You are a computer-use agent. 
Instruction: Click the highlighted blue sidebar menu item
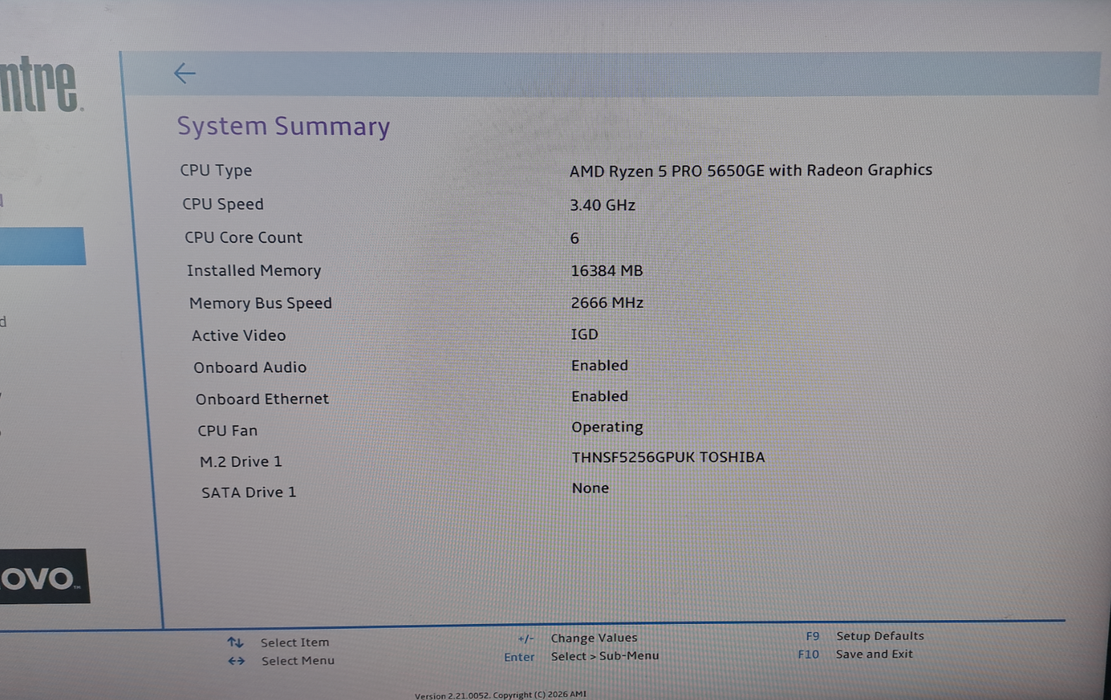(x=43, y=246)
